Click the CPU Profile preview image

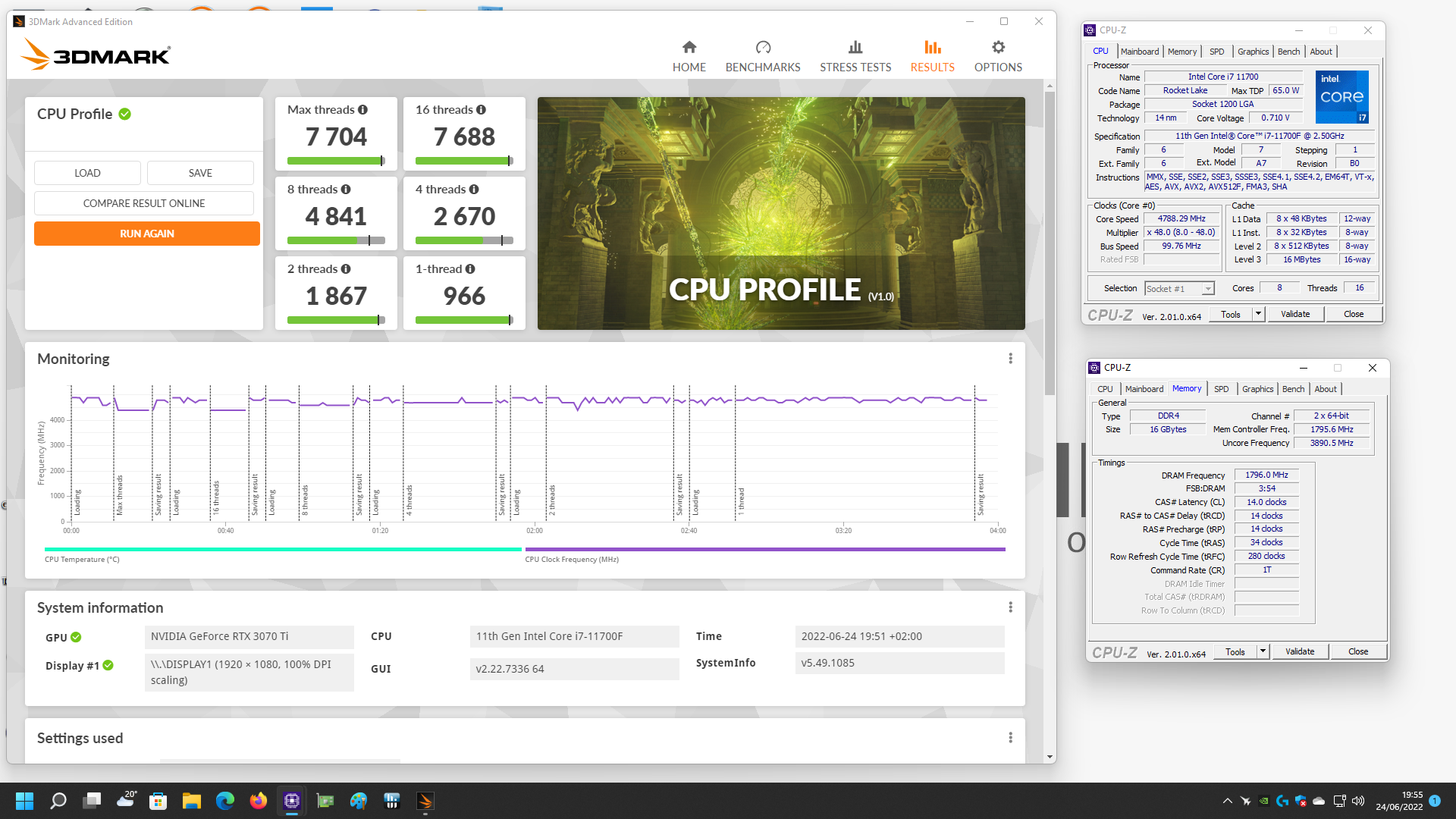781,213
